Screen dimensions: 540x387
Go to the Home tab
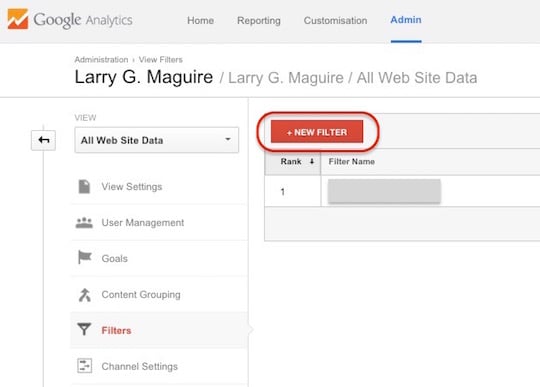point(200,21)
